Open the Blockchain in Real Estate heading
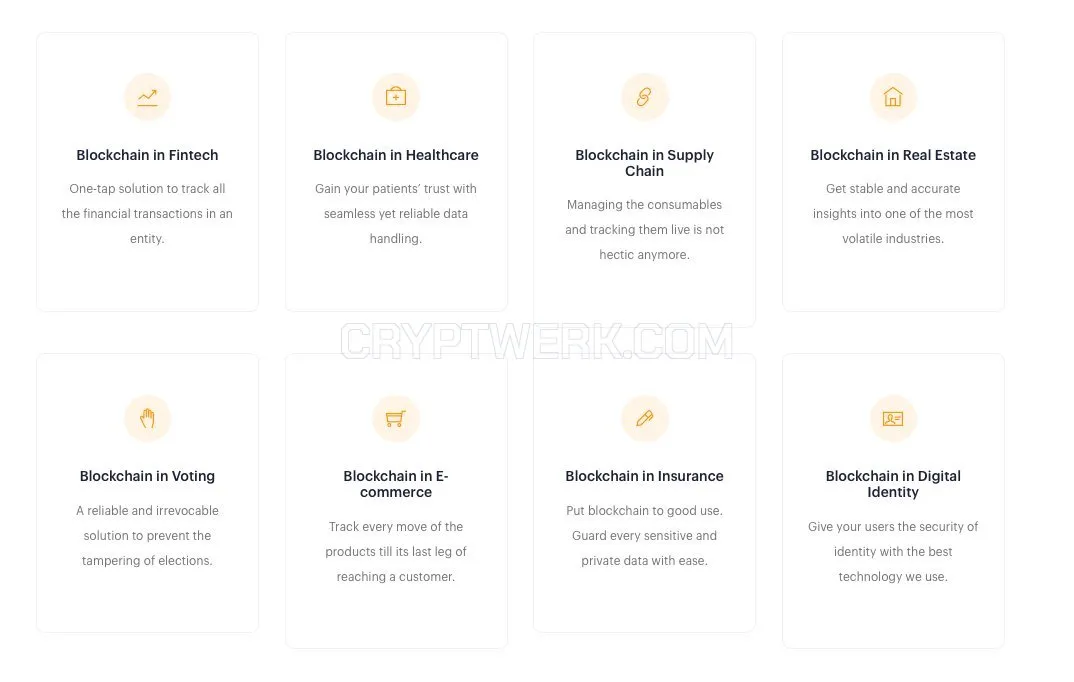This screenshot has height=682, width=1074. point(893,155)
